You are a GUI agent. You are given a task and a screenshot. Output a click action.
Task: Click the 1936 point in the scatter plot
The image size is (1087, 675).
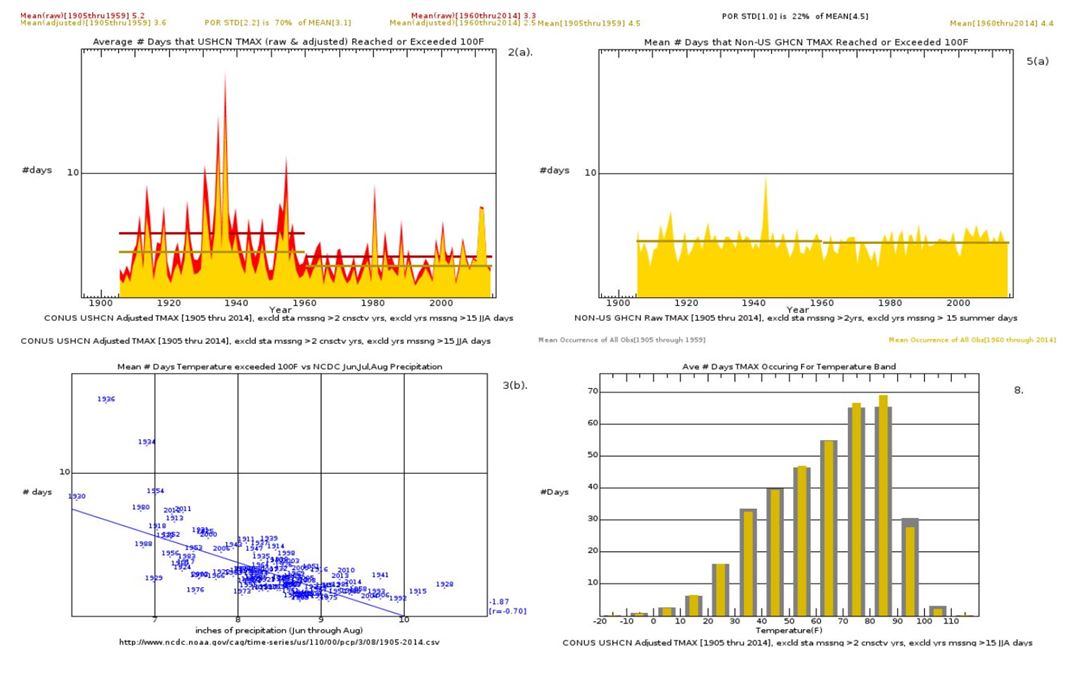click(106, 399)
